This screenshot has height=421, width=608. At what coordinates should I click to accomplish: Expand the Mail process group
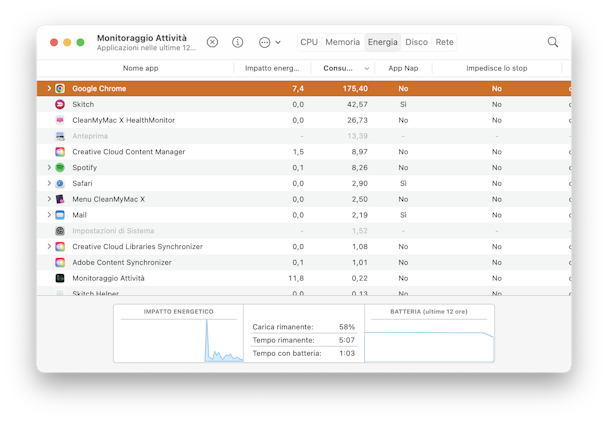[x=49, y=215]
